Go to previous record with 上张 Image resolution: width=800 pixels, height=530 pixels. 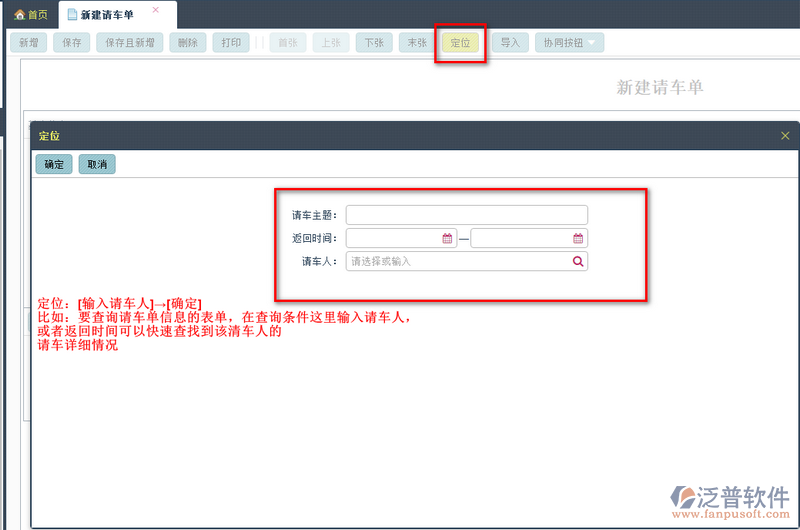coord(331,43)
